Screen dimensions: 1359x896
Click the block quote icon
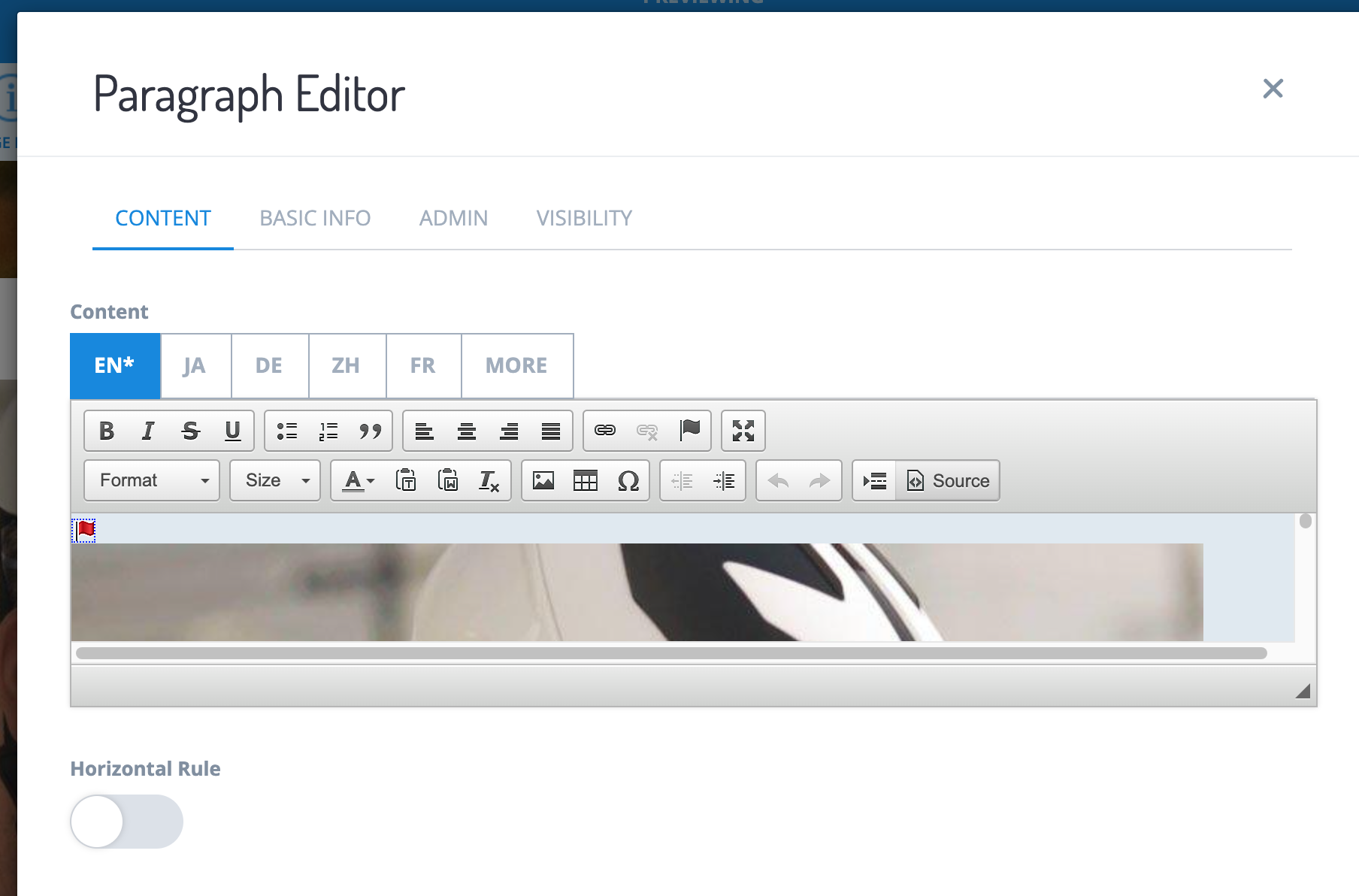[x=370, y=431]
